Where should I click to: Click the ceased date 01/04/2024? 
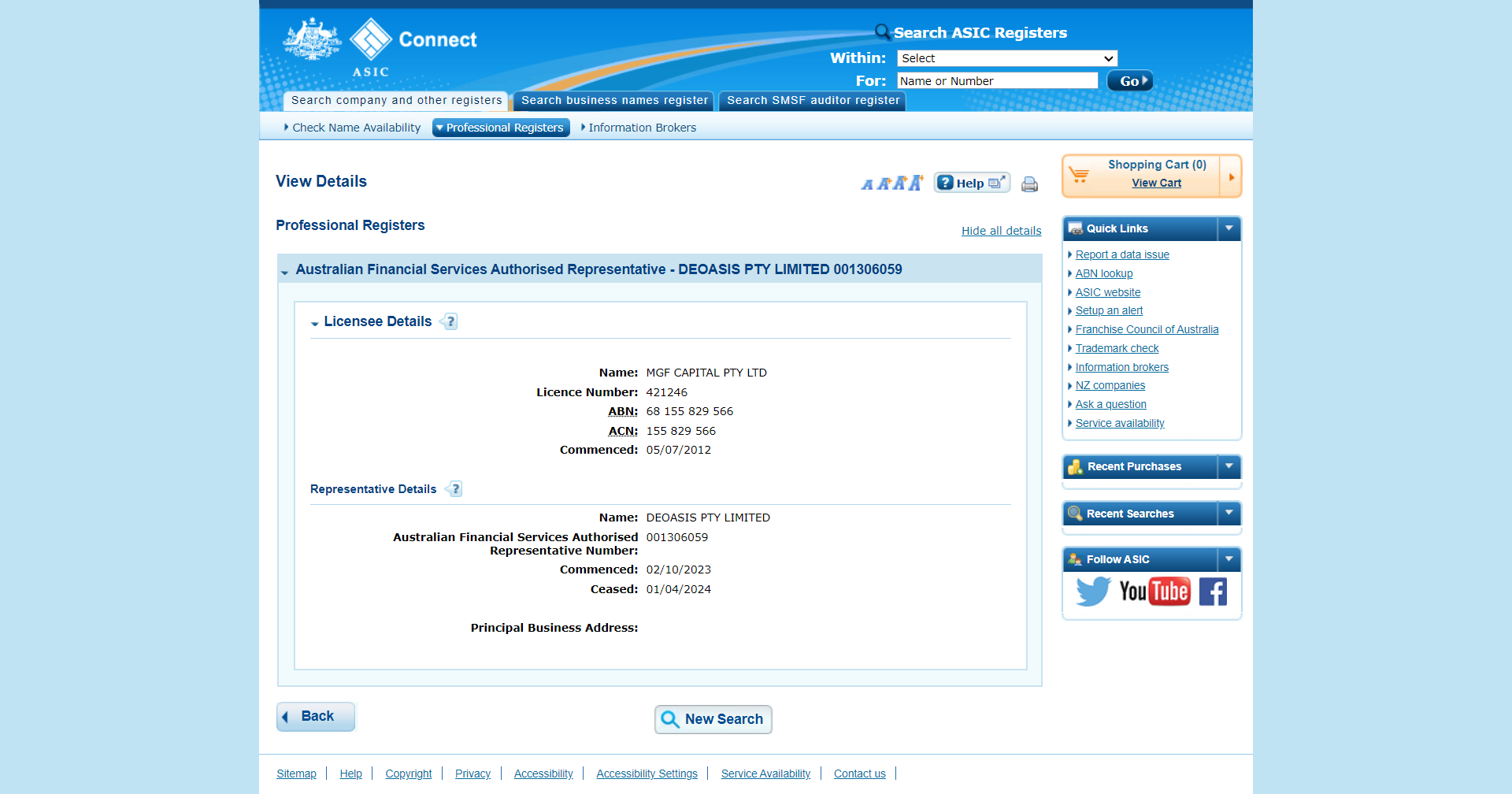pos(679,589)
